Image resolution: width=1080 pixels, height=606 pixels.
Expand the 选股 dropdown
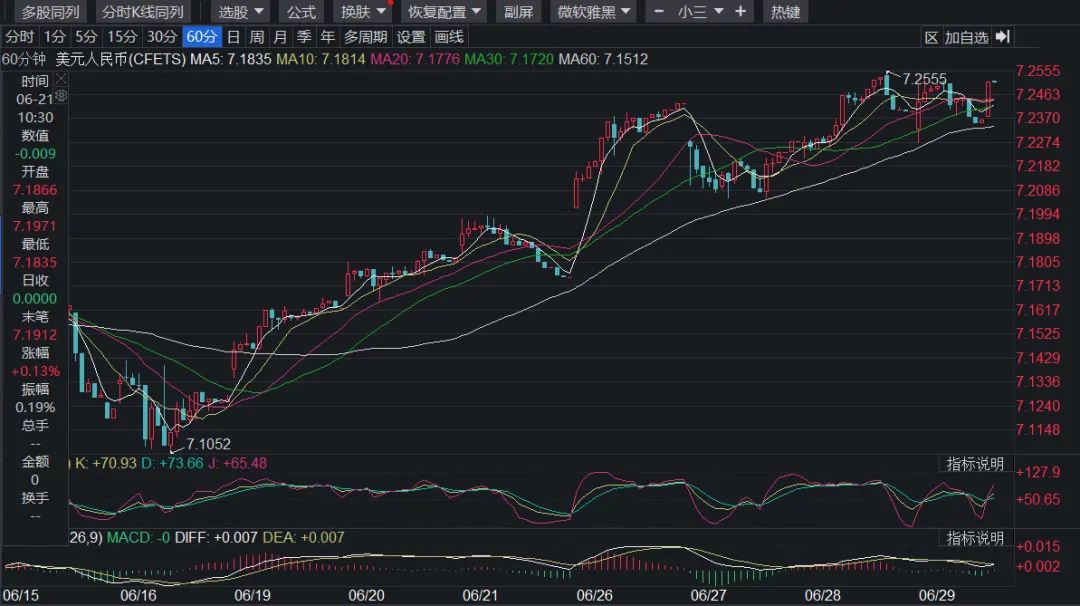pos(240,12)
